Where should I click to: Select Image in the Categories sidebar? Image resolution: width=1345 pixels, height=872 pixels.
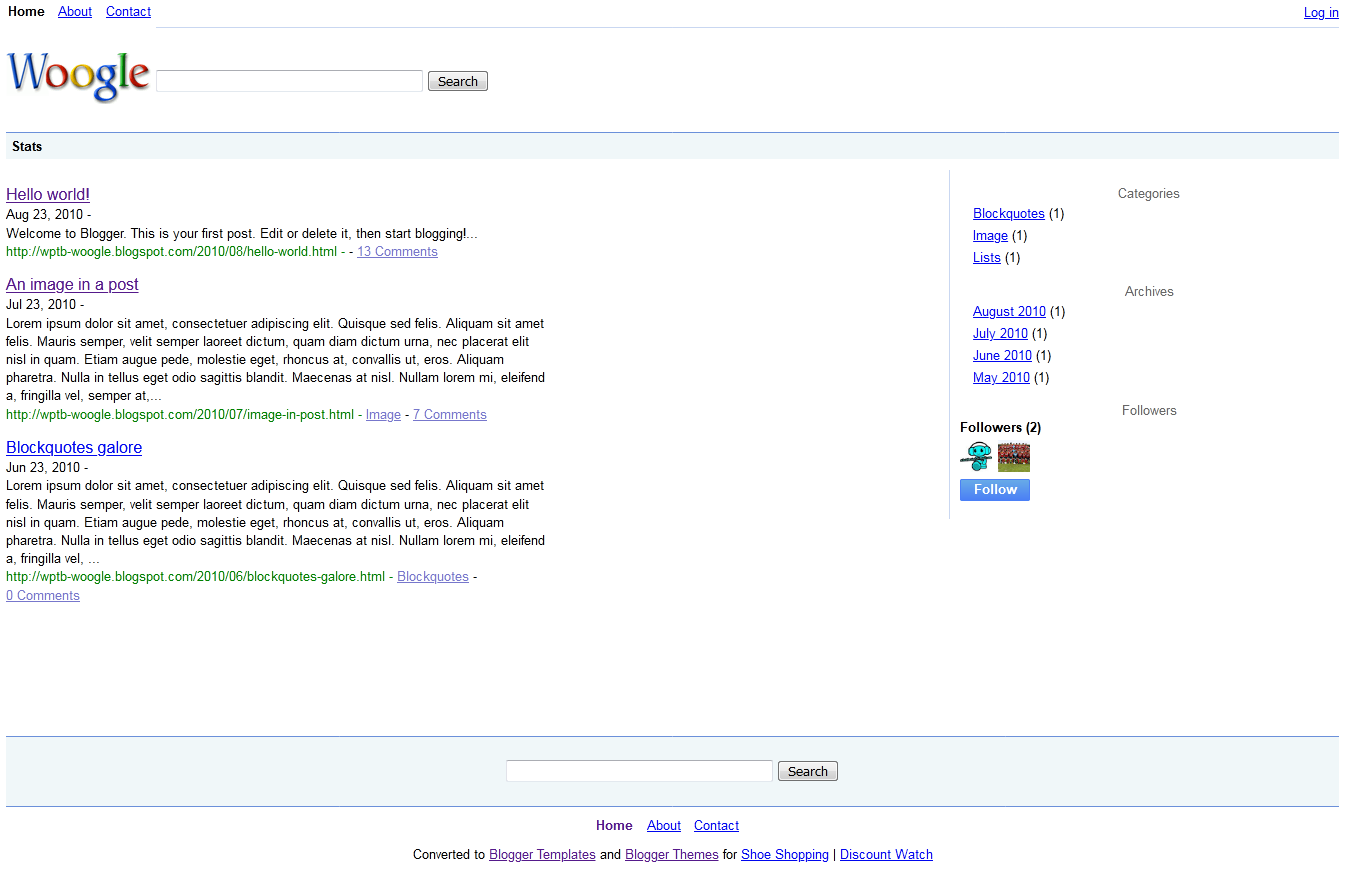tap(990, 236)
